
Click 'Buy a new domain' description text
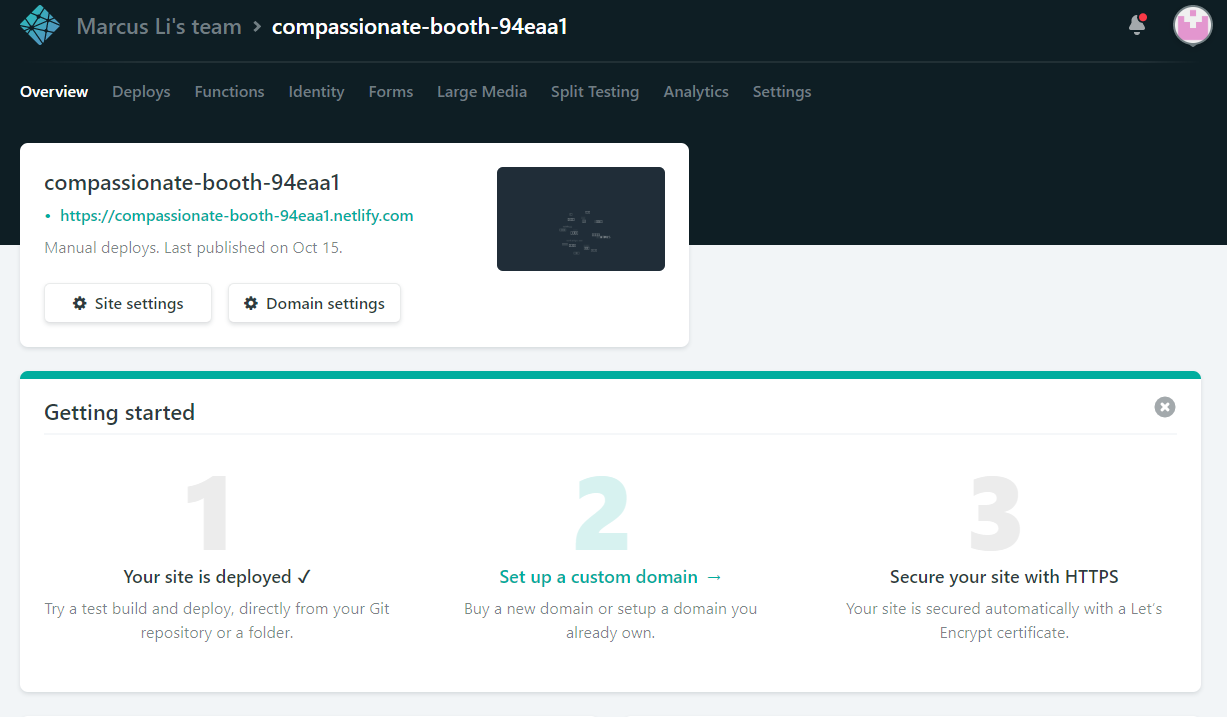pyautogui.click(x=610, y=621)
